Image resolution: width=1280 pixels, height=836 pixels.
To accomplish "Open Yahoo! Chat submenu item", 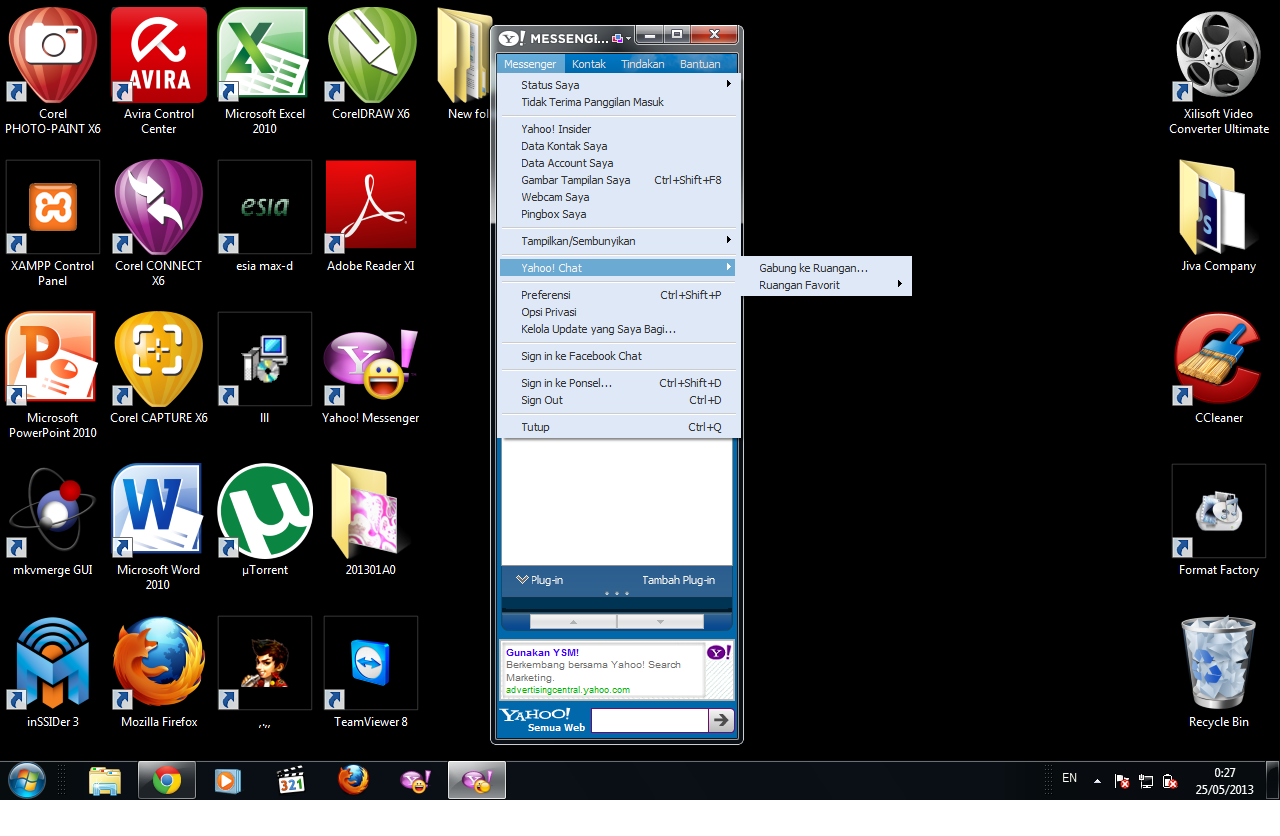I will (618, 268).
